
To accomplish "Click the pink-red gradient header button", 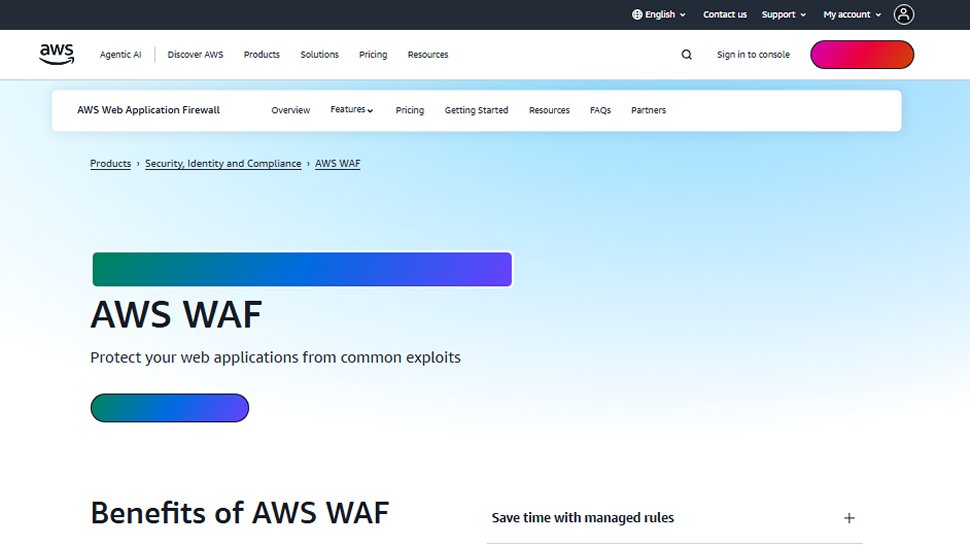I will point(862,54).
